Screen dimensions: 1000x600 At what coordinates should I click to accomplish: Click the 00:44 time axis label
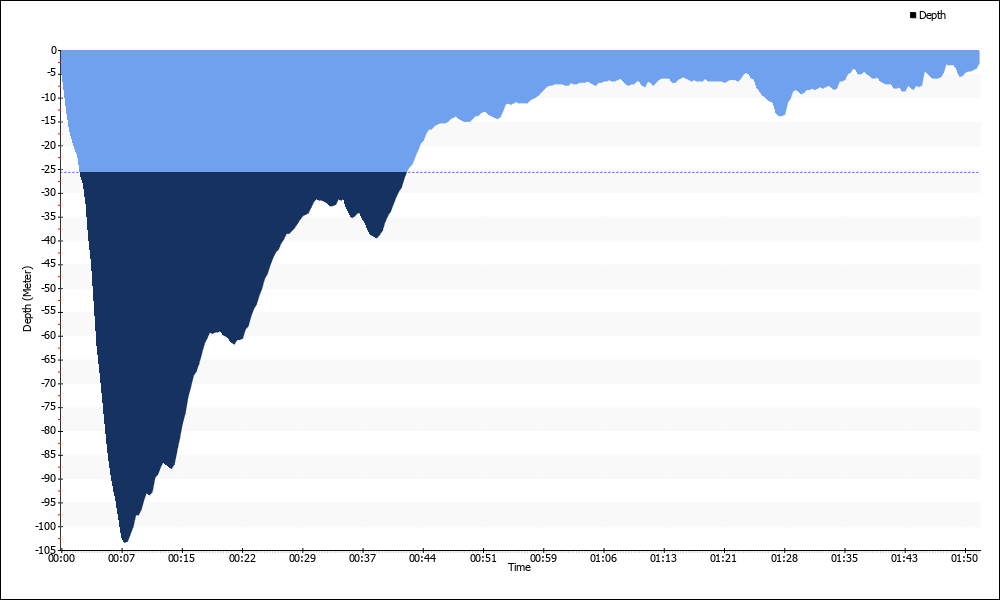click(423, 559)
